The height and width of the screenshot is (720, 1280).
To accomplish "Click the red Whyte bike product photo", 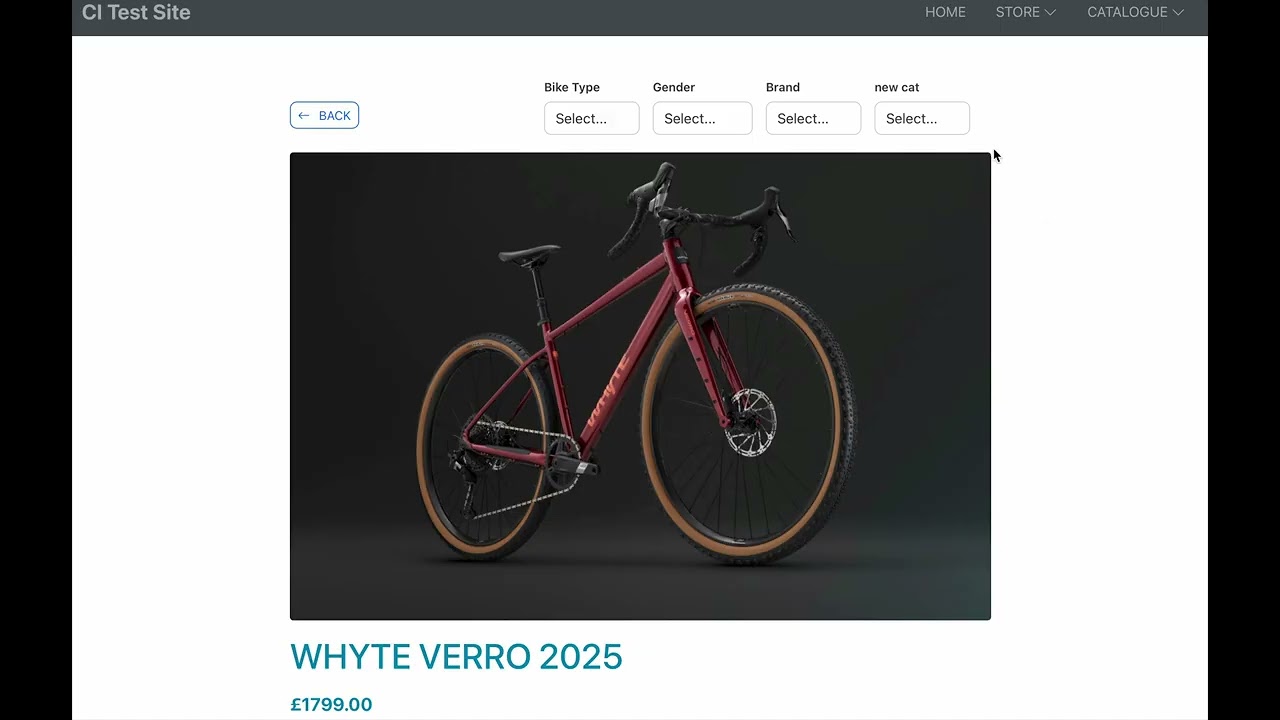I will [640, 386].
